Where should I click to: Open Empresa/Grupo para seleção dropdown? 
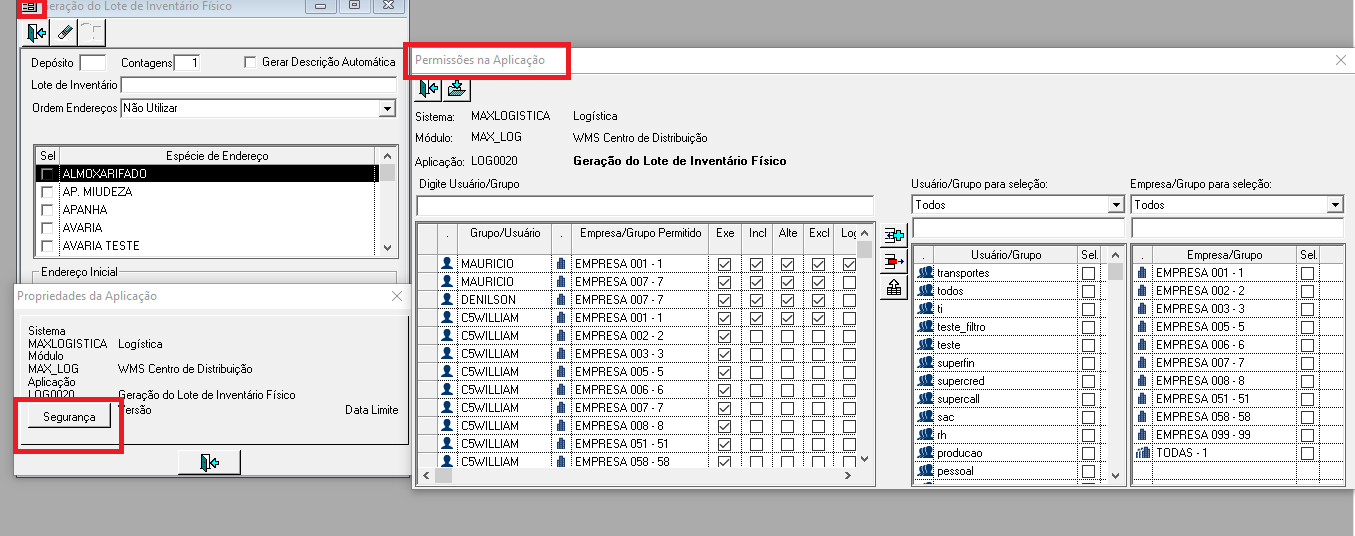click(1335, 205)
